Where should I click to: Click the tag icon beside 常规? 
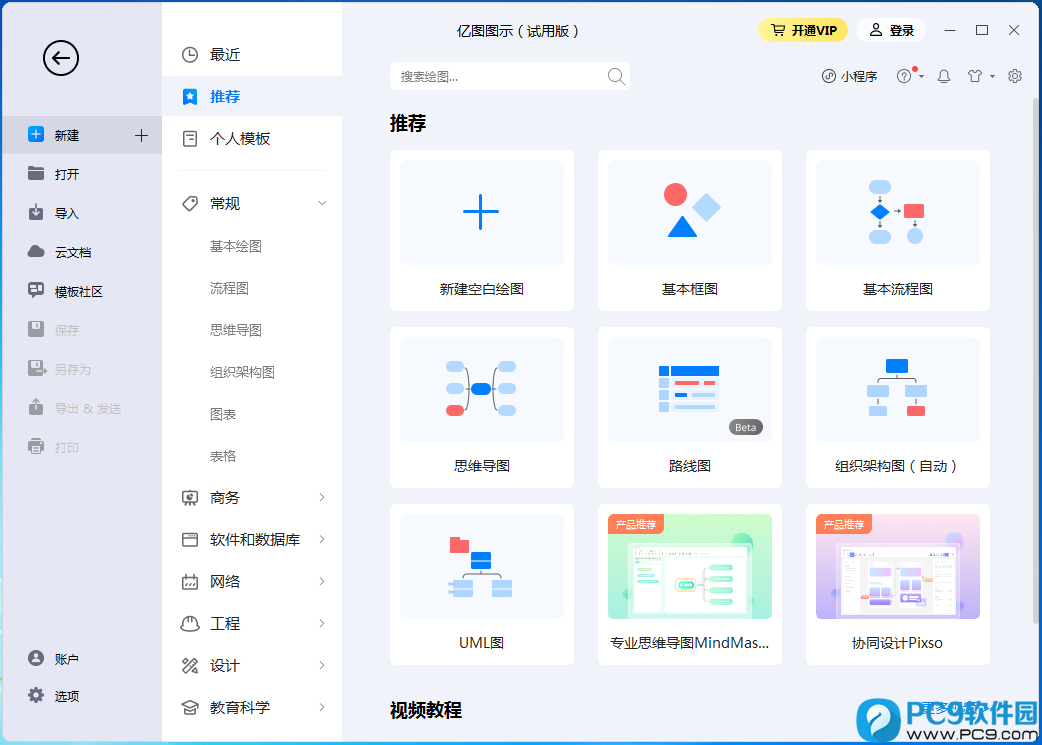click(x=190, y=203)
